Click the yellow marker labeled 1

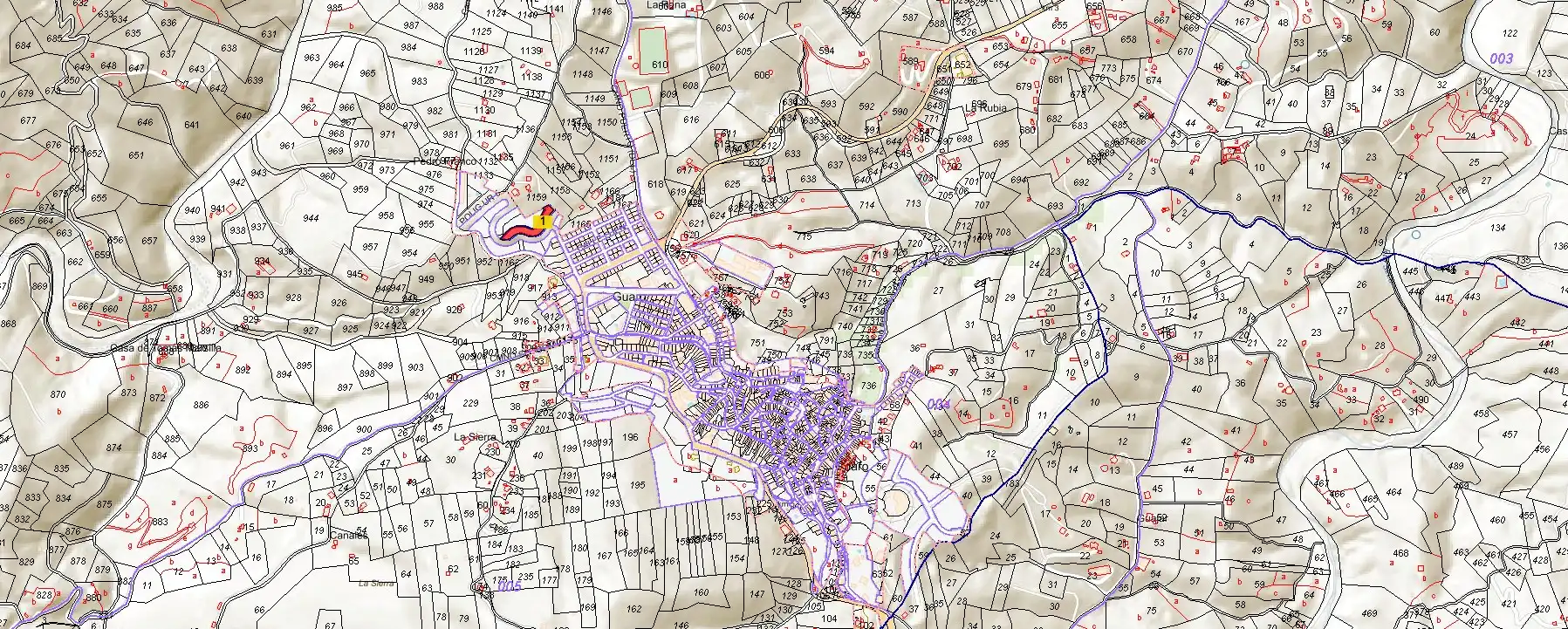click(544, 222)
